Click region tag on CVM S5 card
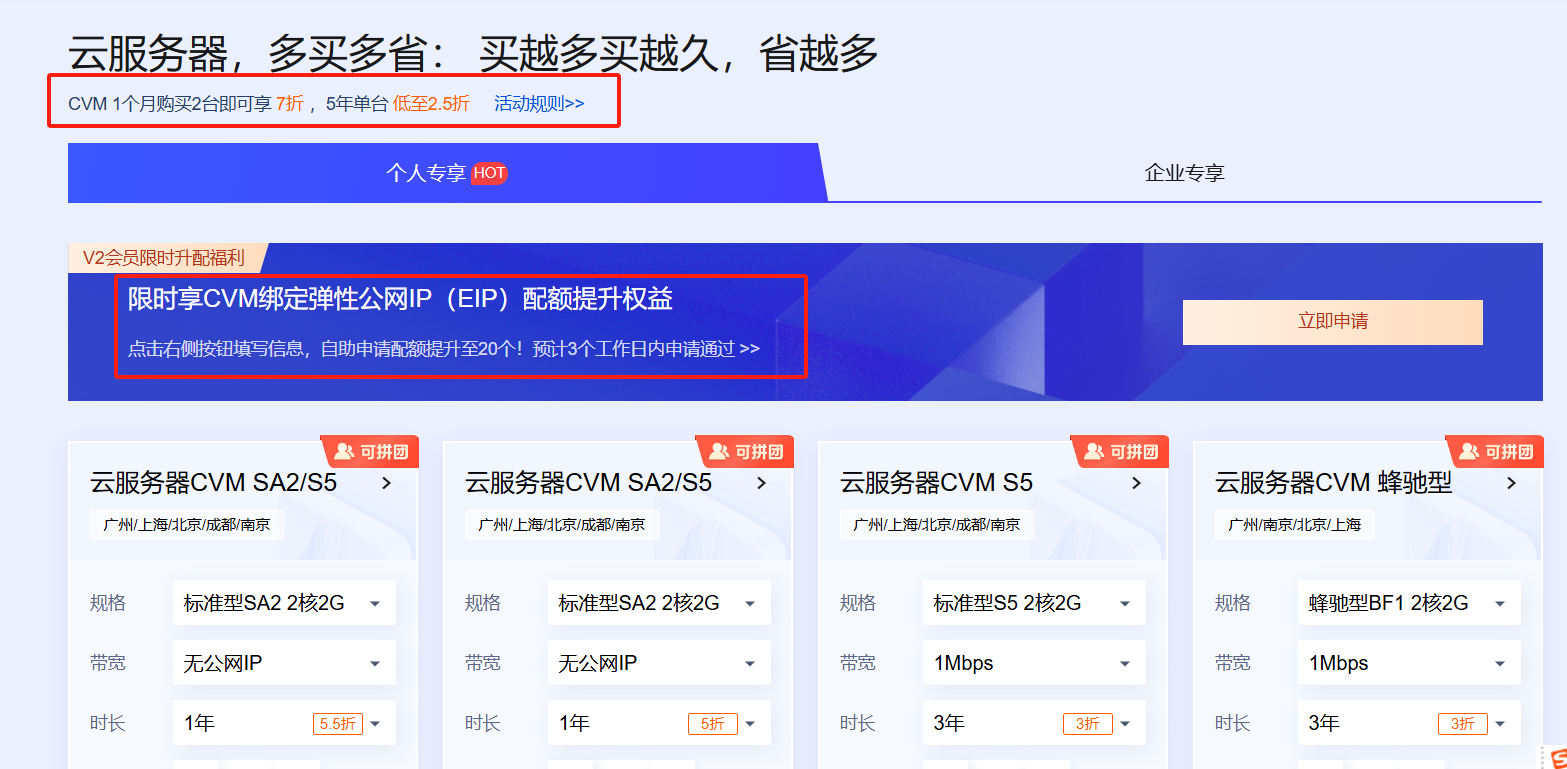This screenshot has height=769, width=1567. click(937, 524)
